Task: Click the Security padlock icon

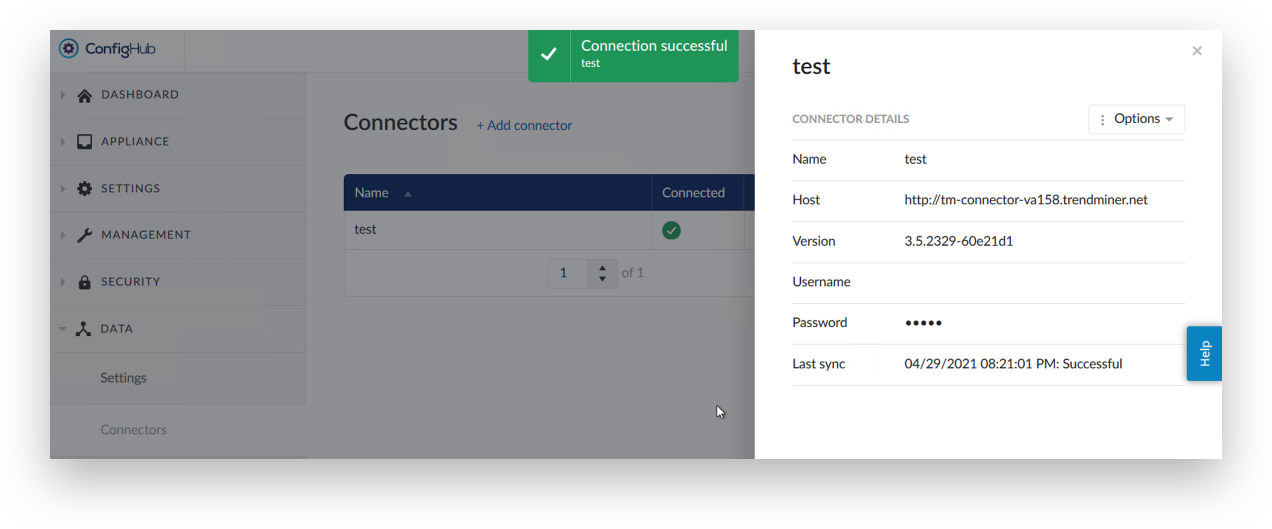Action: [x=85, y=282]
